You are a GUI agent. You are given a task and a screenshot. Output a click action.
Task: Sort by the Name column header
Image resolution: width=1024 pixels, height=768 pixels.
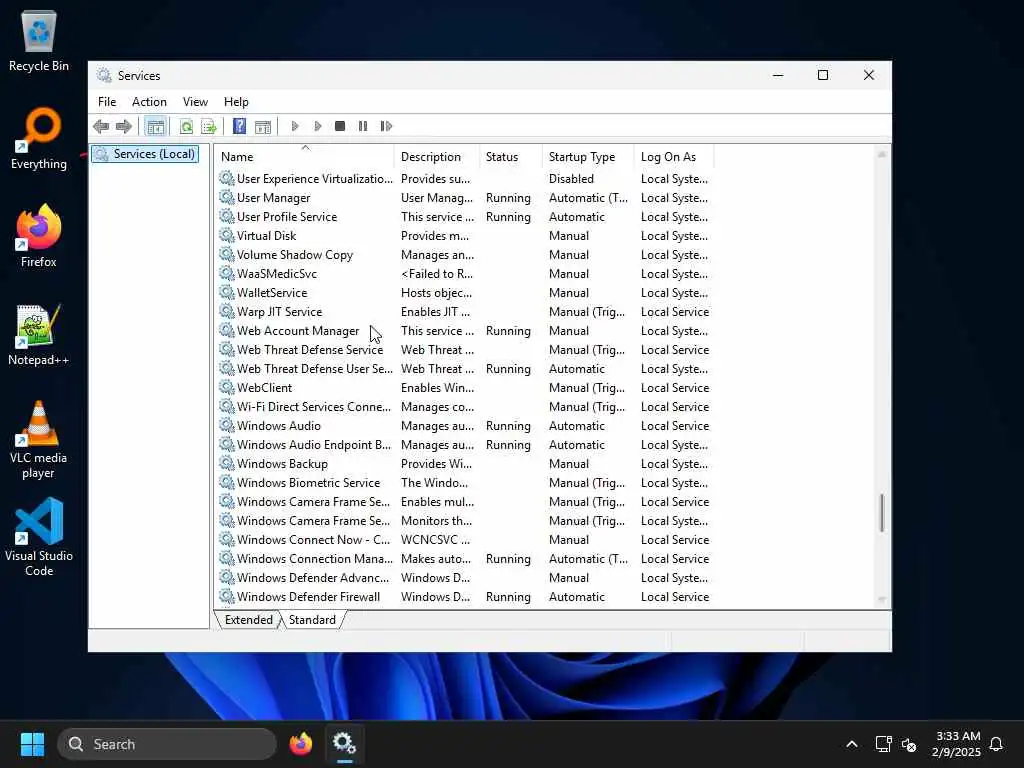(x=304, y=157)
